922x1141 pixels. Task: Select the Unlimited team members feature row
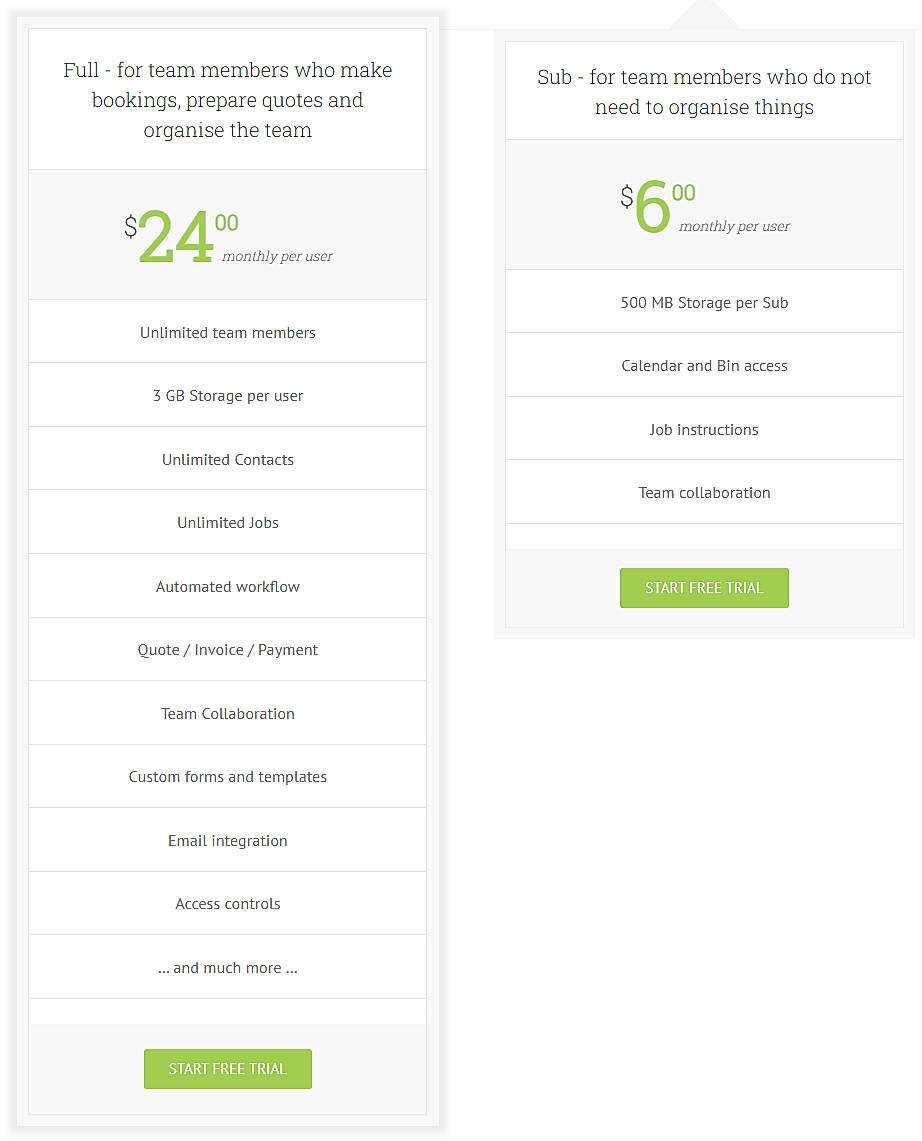click(x=227, y=331)
